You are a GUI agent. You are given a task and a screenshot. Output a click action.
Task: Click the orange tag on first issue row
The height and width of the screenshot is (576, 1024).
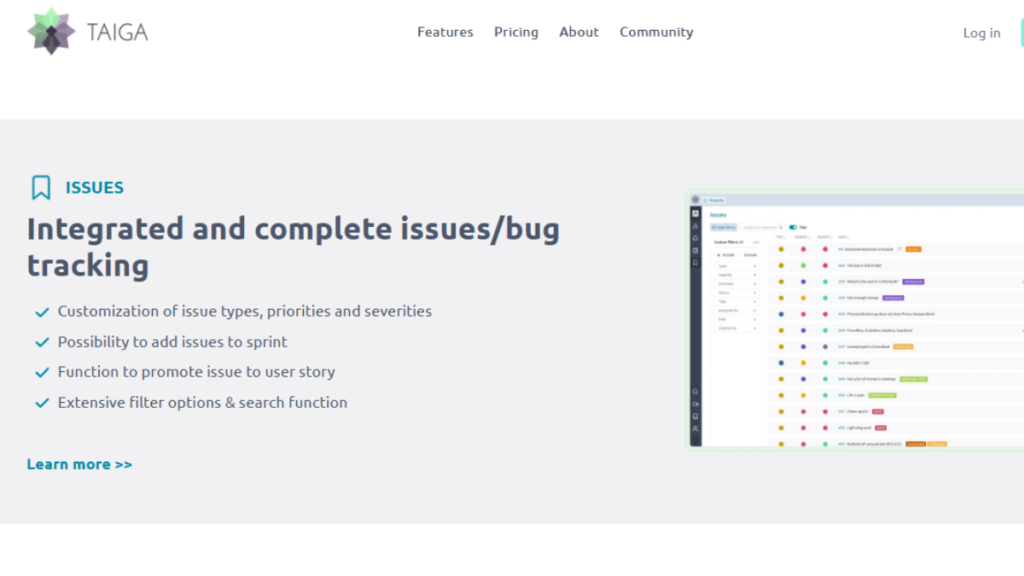pos(913,249)
